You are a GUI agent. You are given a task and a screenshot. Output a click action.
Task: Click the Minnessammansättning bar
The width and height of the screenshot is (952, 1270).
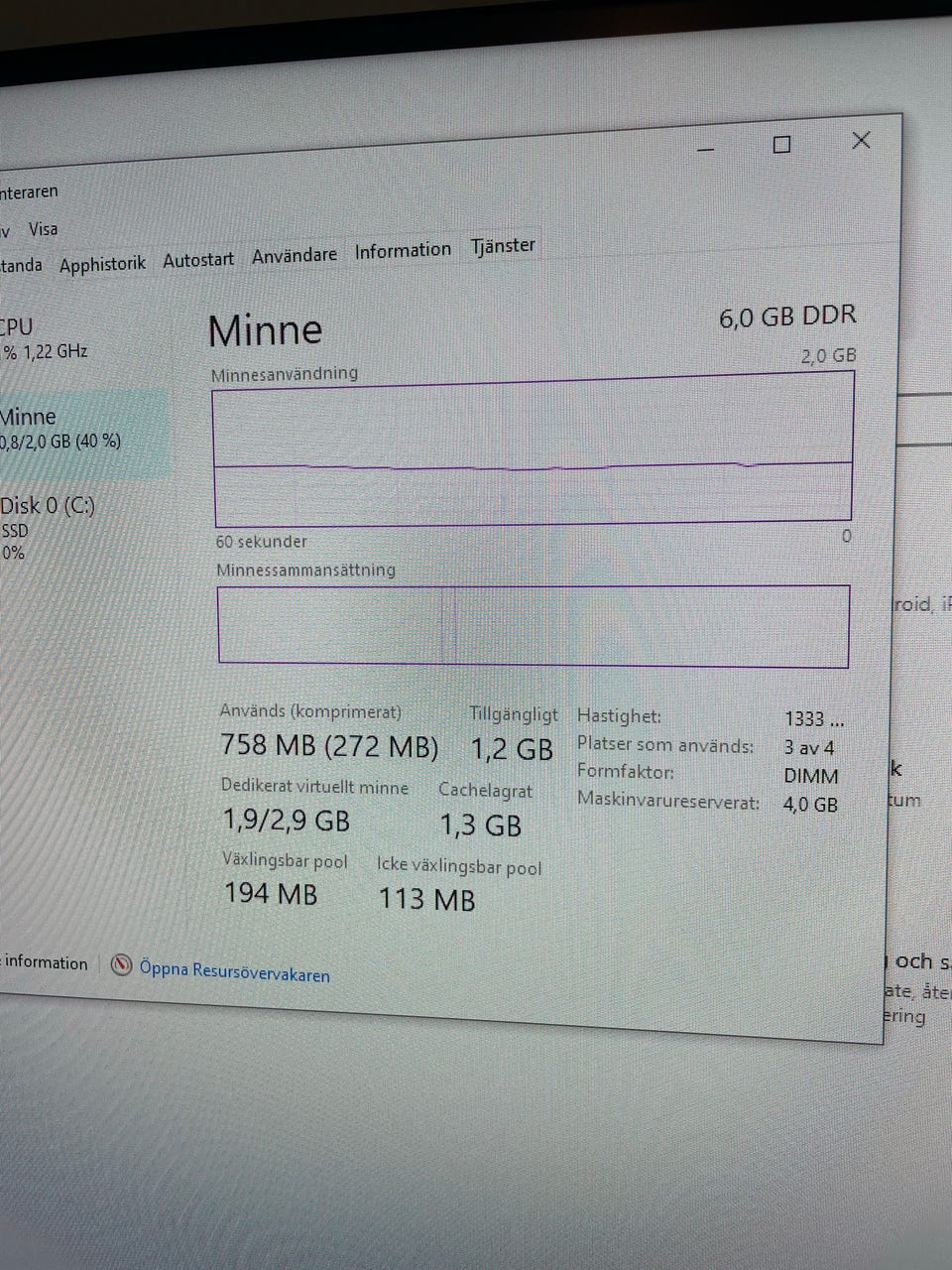[534, 625]
